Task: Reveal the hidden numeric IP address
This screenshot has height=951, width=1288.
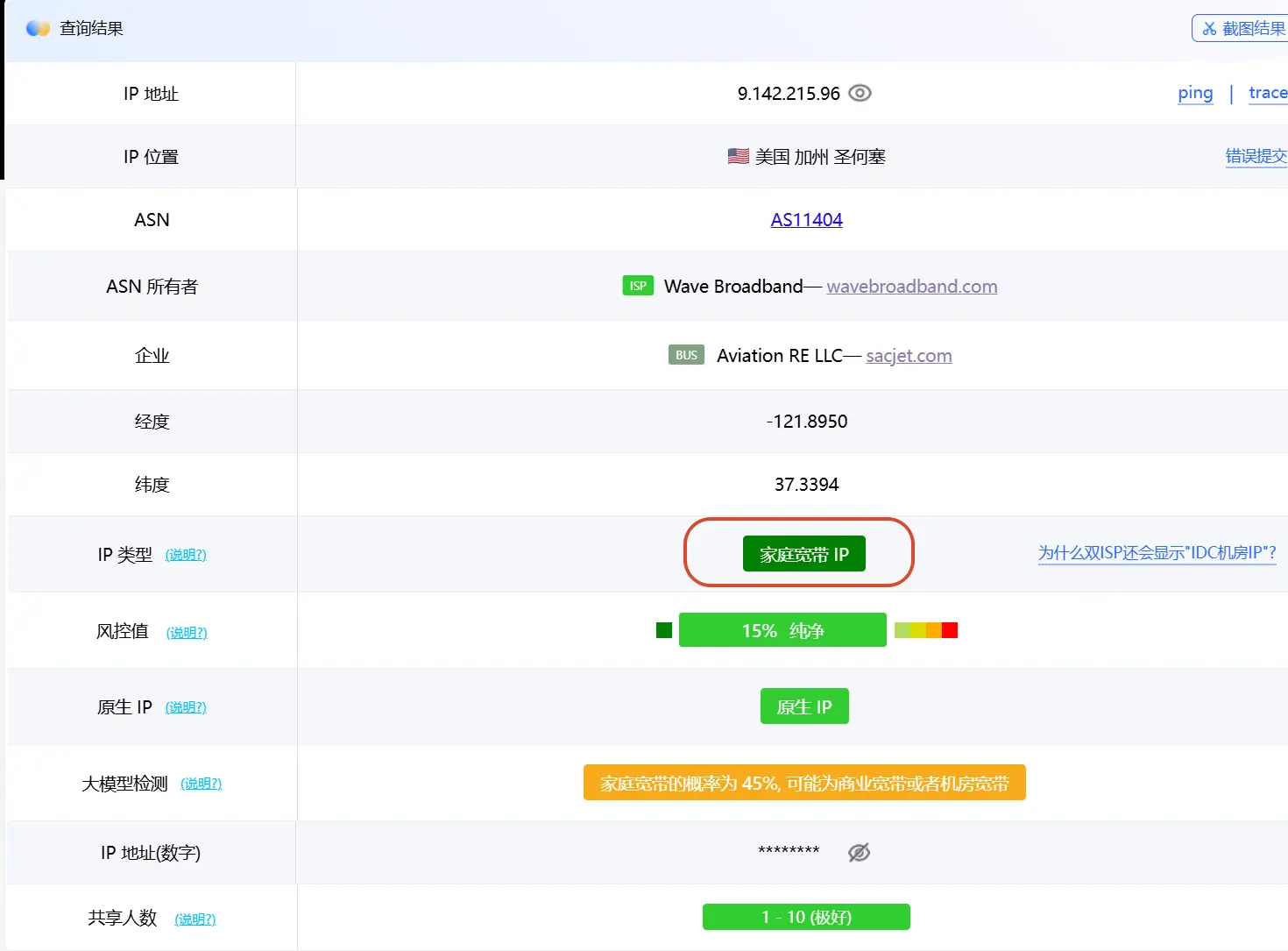Action: pyautogui.click(x=859, y=852)
